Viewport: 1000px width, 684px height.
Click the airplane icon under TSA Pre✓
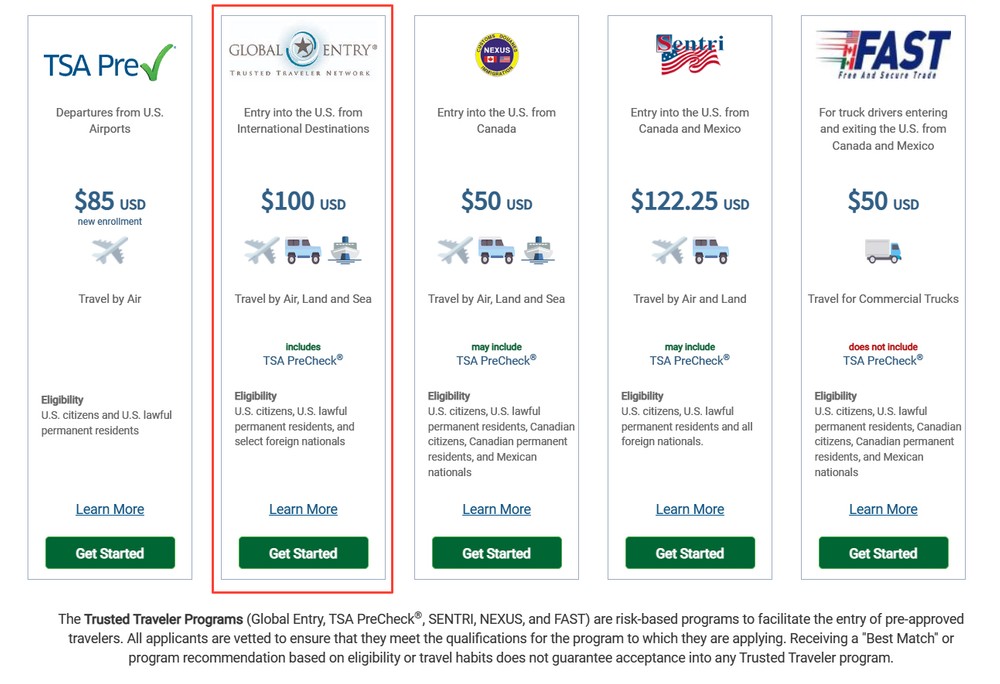tap(110, 250)
